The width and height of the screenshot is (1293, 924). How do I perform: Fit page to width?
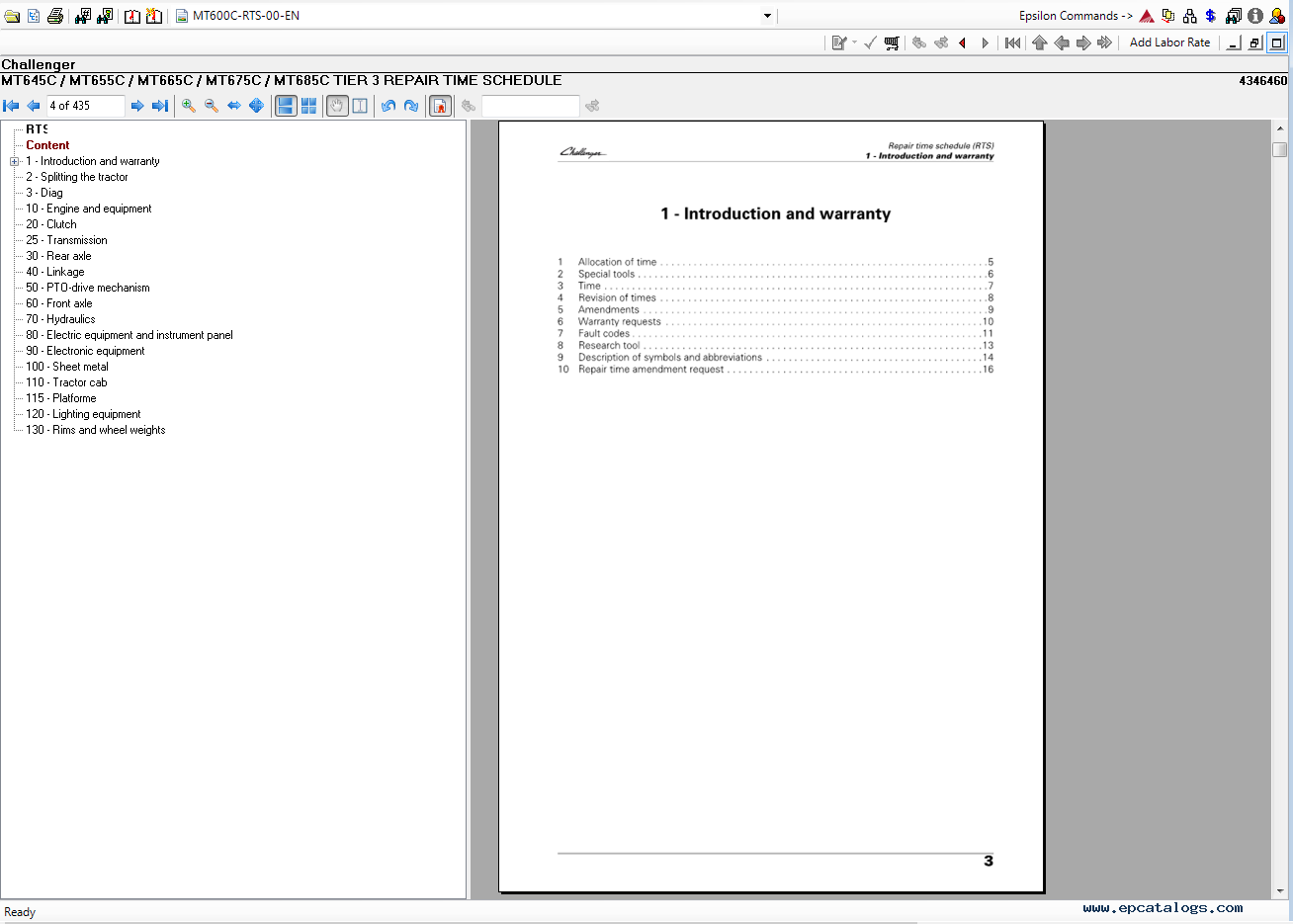234,106
